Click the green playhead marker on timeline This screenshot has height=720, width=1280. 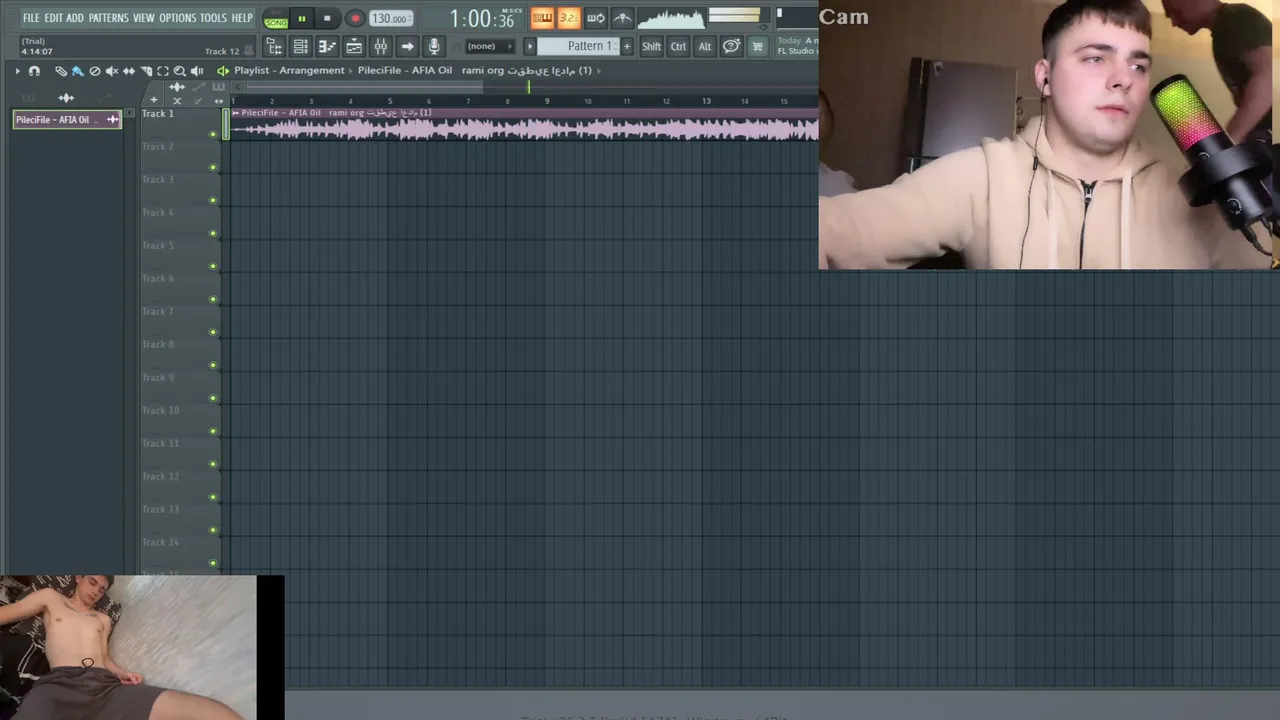529,87
